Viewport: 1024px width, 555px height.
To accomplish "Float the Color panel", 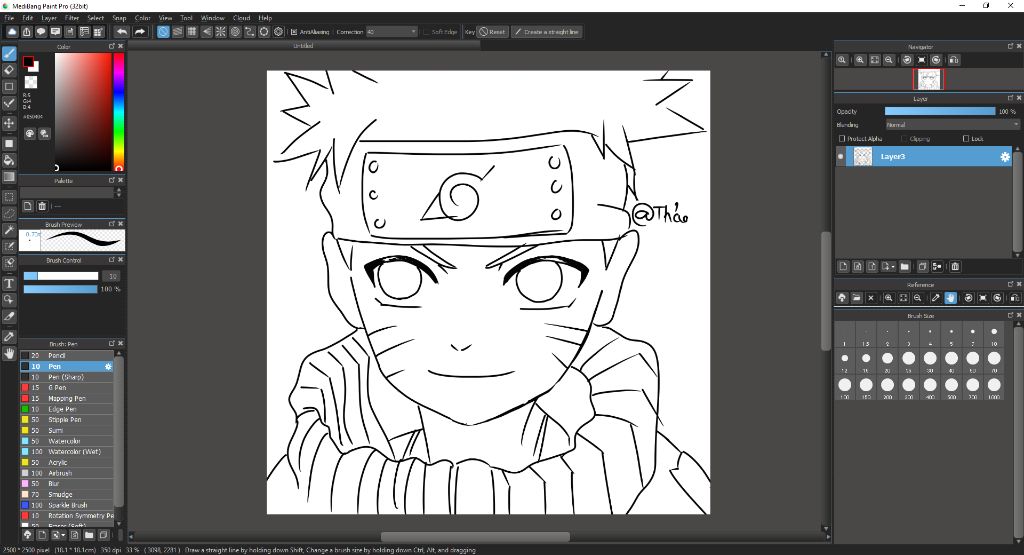I will 112,46.
